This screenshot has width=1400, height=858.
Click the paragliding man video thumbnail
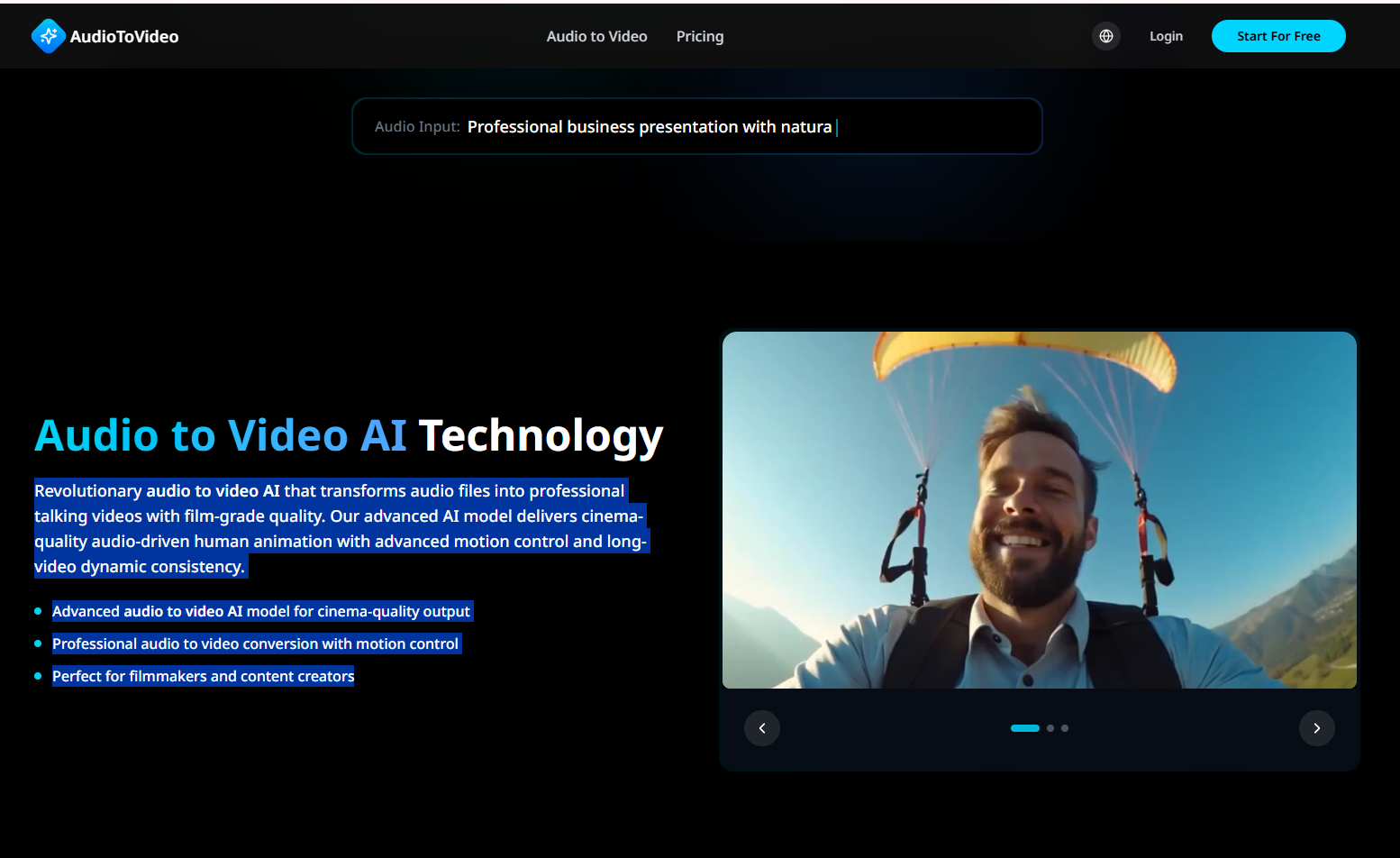point(1039,510)
